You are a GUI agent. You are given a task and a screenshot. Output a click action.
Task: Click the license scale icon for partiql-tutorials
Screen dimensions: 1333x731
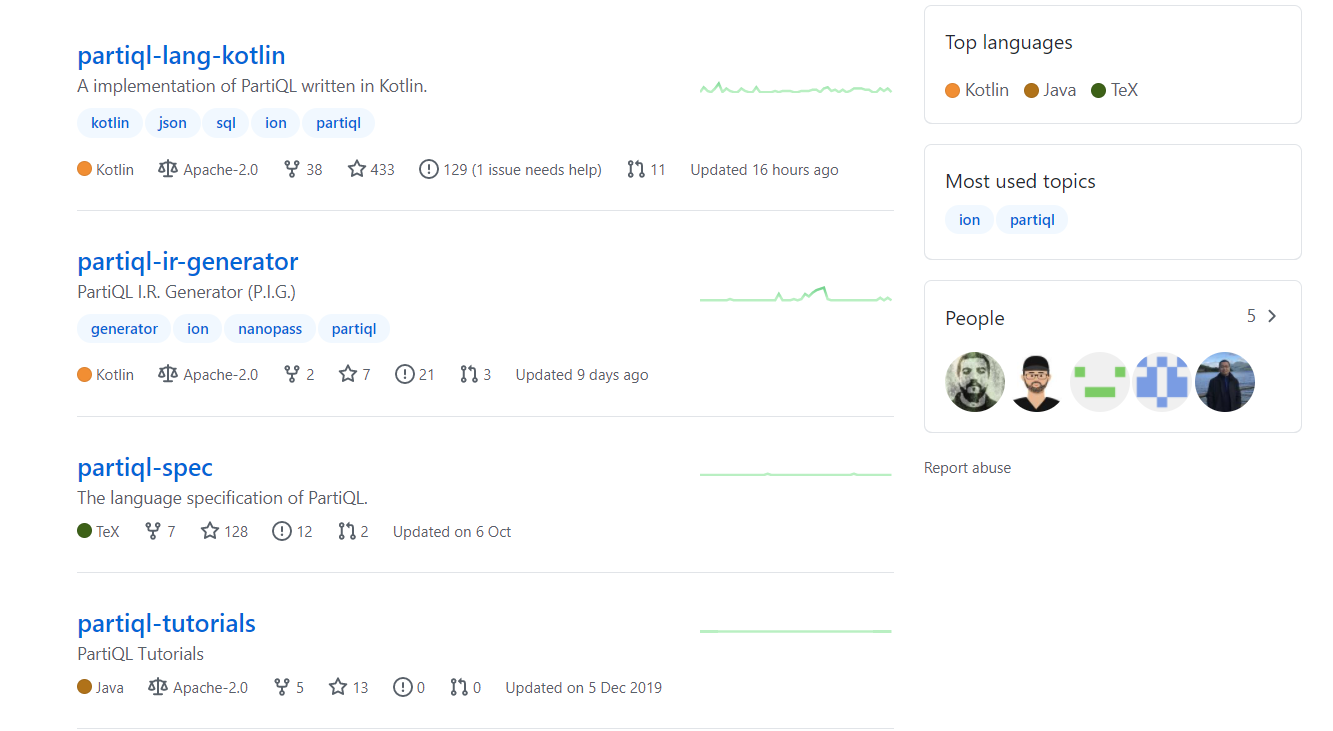click(158, 688)
